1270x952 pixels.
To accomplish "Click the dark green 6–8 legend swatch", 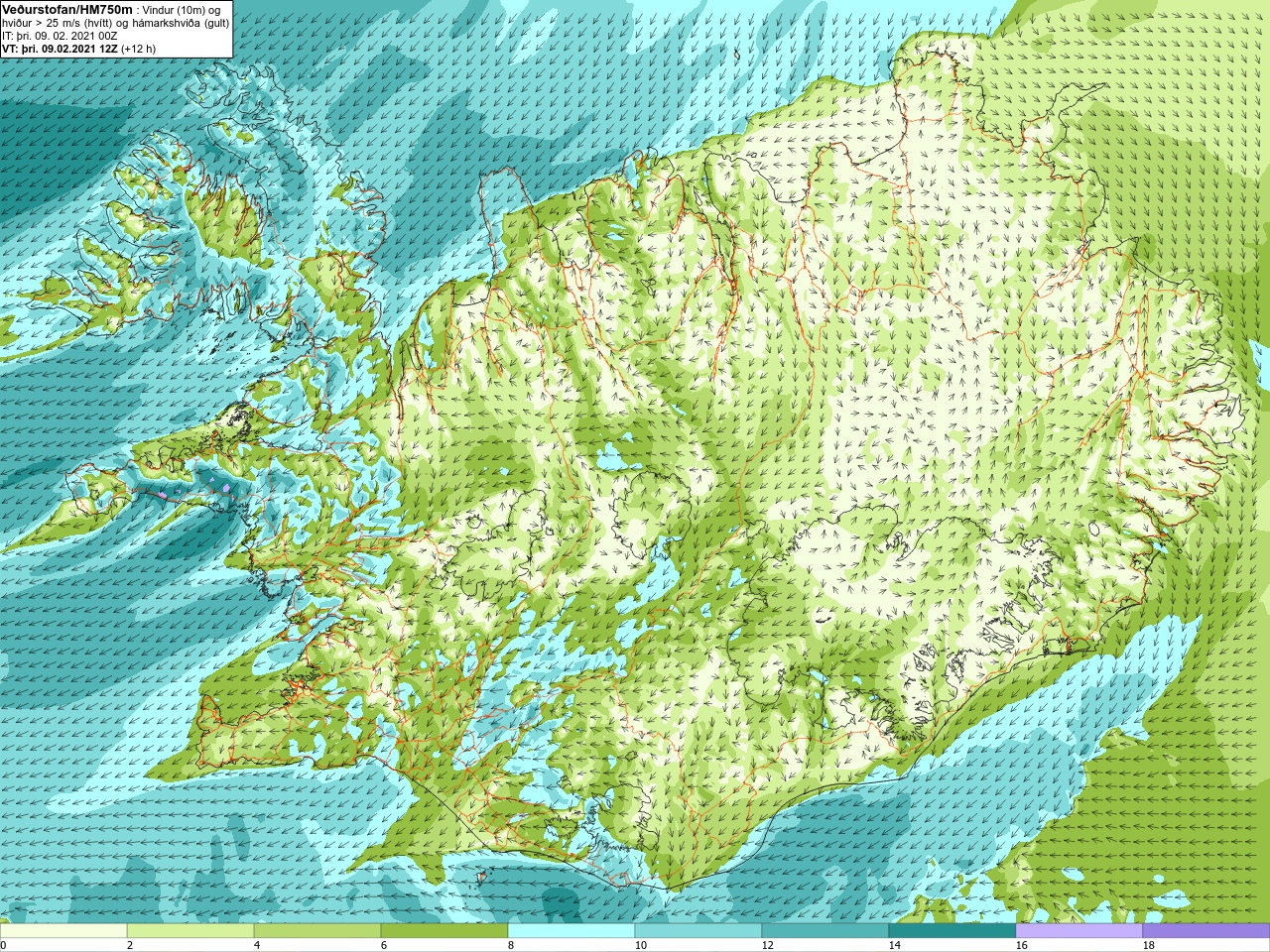I will tap(444, 931).
